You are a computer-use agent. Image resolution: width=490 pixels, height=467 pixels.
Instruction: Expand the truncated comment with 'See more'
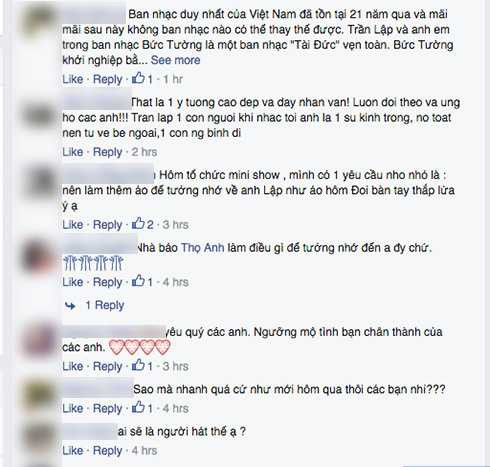click(x=175, y=60)
